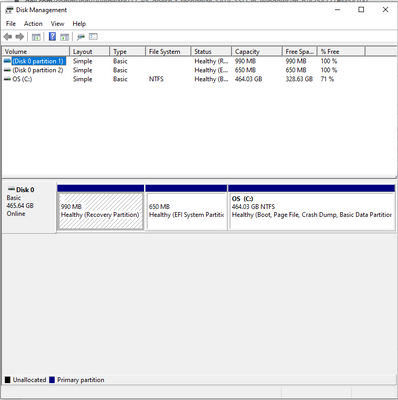The image size is (398, 400).
Task: Click the Healthy (E... status cell
Action: point(211,70)
